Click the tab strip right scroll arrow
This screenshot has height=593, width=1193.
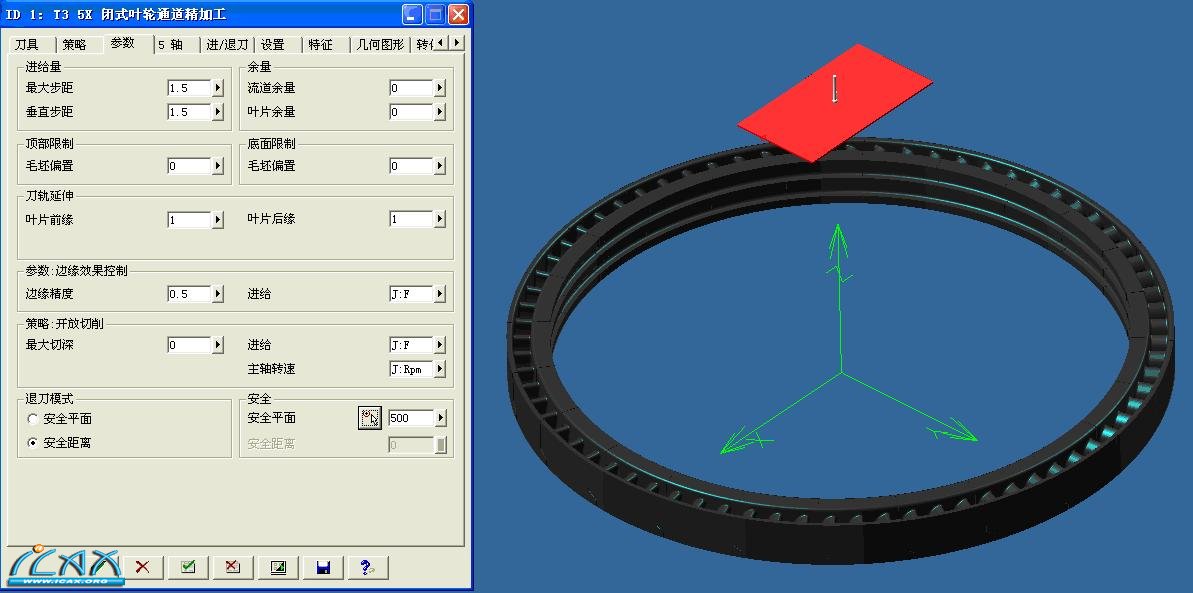[x=457, y=43]
